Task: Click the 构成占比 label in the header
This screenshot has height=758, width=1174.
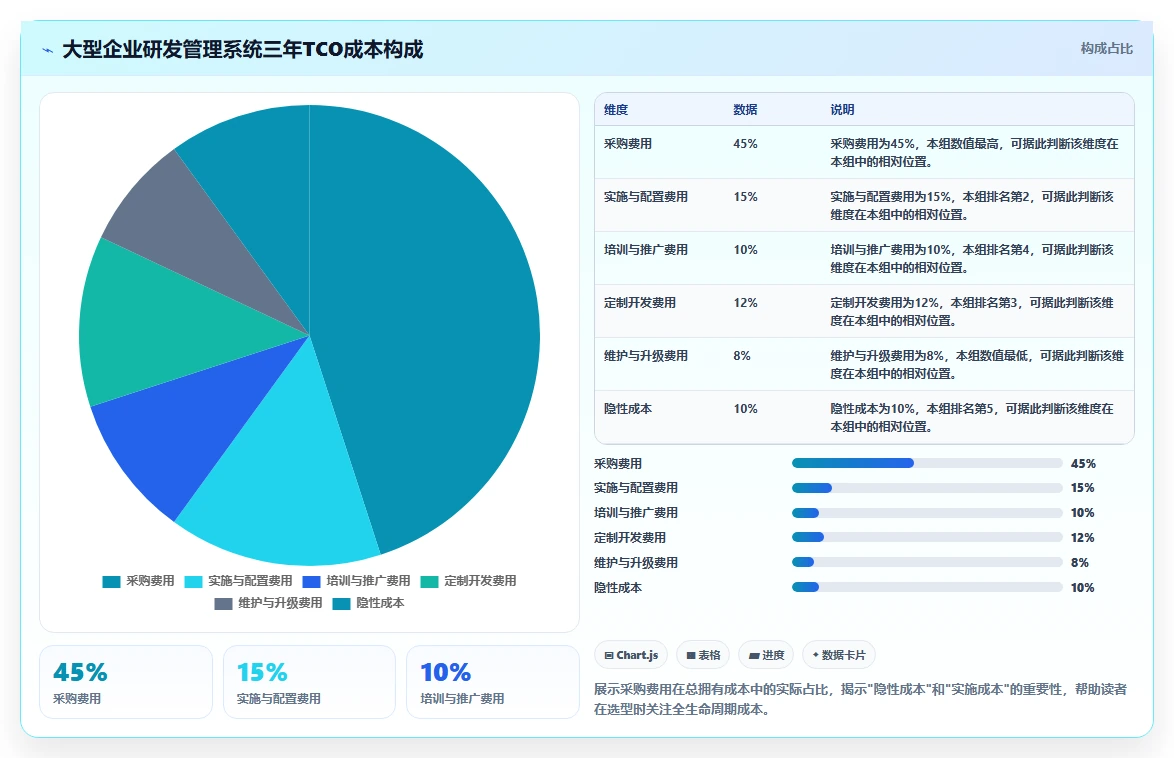Action: pos(1106,49)
